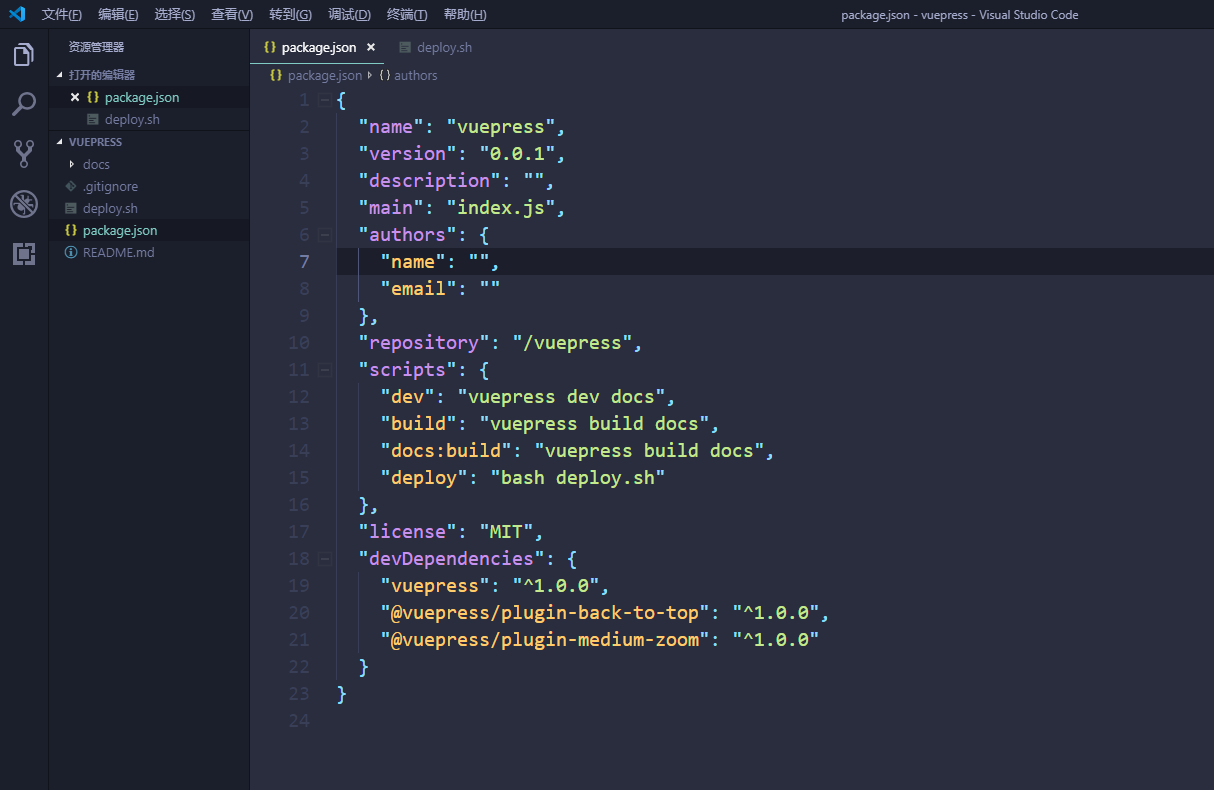Open the Debug view icon
1214x790 pixels.
click(24, 204)
